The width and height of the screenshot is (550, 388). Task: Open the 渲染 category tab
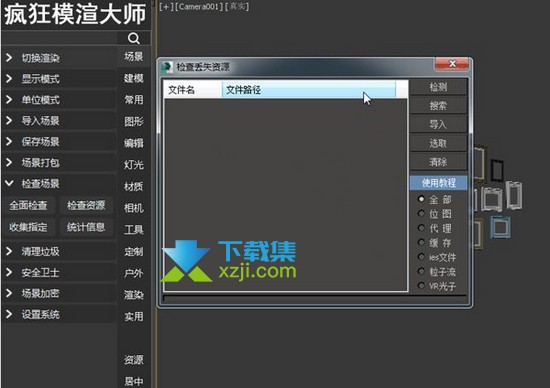click(134, 295)
